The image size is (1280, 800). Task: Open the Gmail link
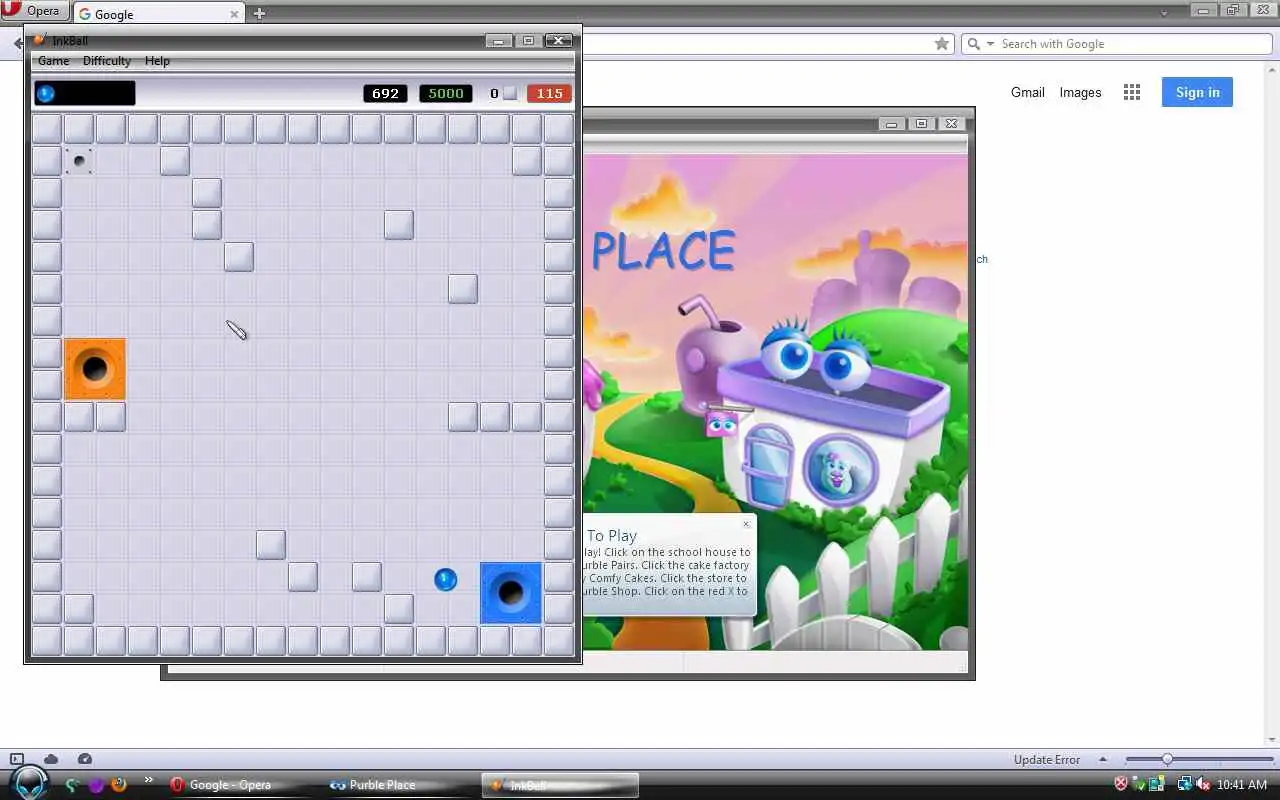pos(1027,92)
